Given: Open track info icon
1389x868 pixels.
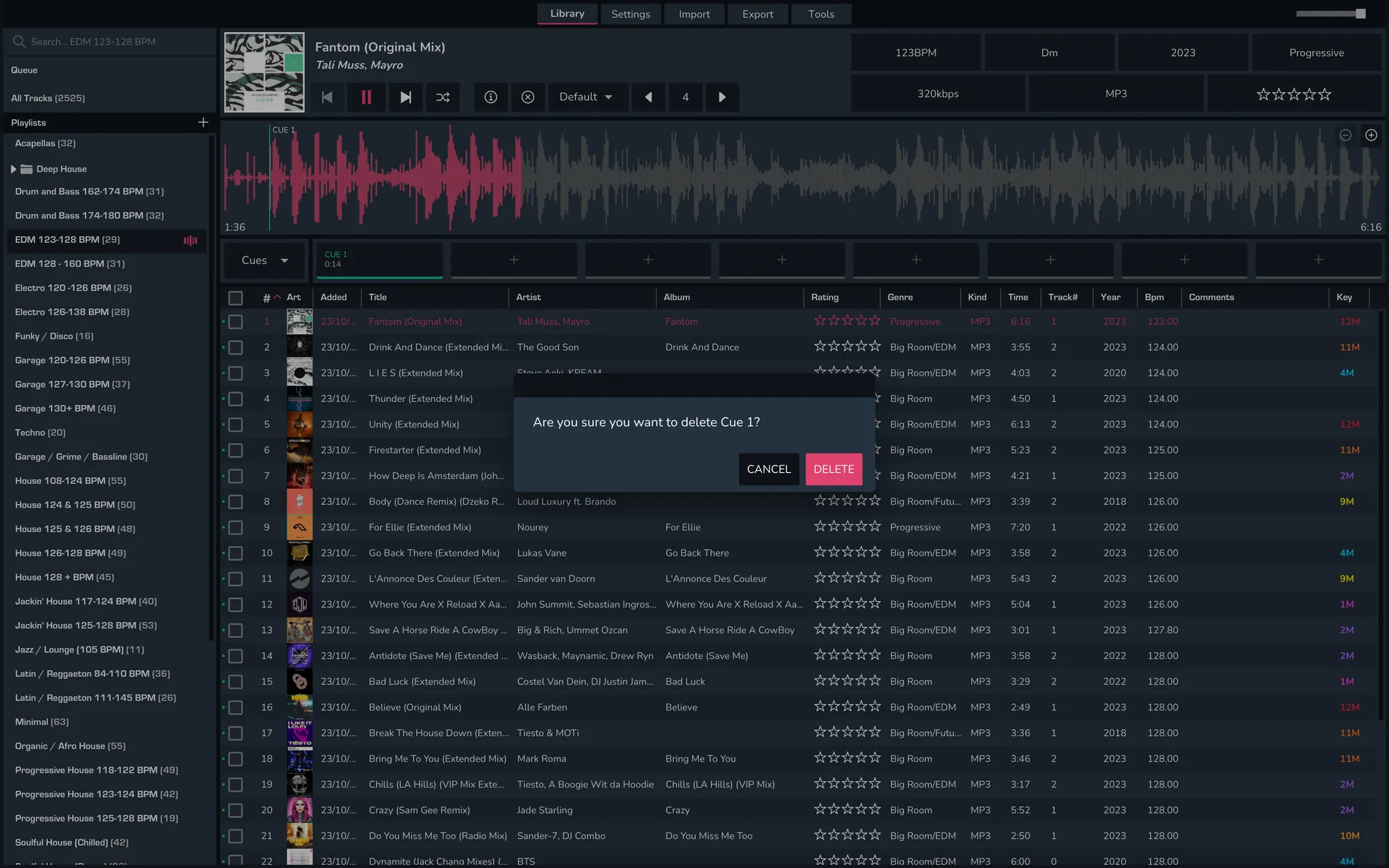Looking at the screenshot, I should [490, 97].
